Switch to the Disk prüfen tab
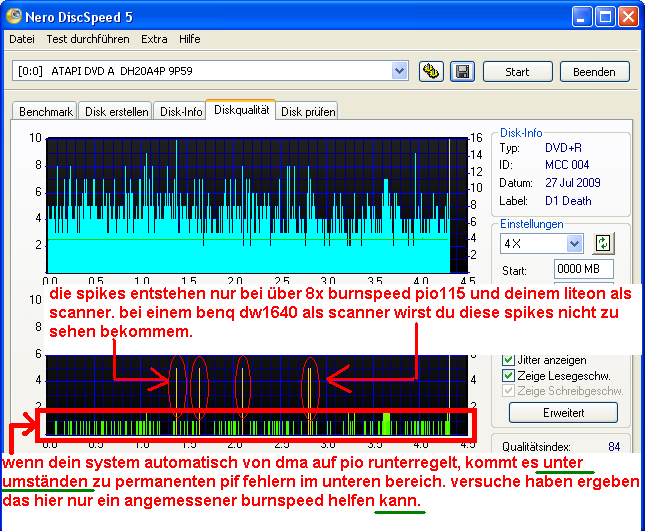The width and height of the screenshot is (645, 531). (x=308, y=111)
